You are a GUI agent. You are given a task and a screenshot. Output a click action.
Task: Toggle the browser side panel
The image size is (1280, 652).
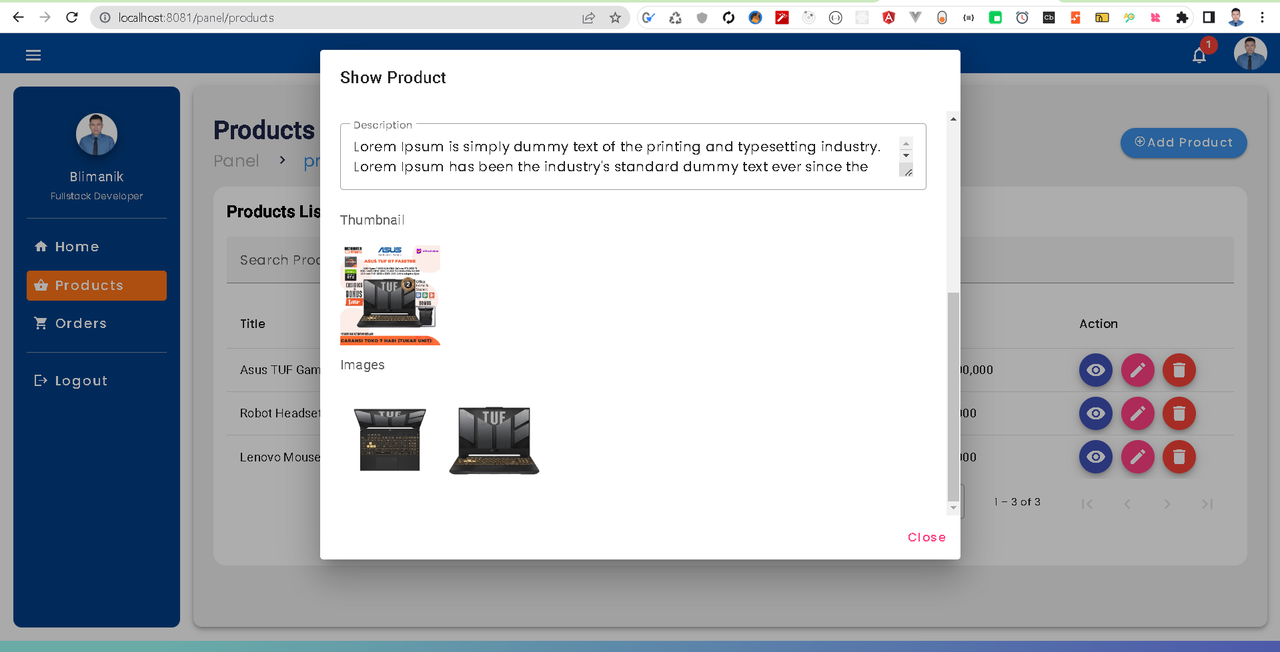pyautogui.click(x=1208, y=17)
